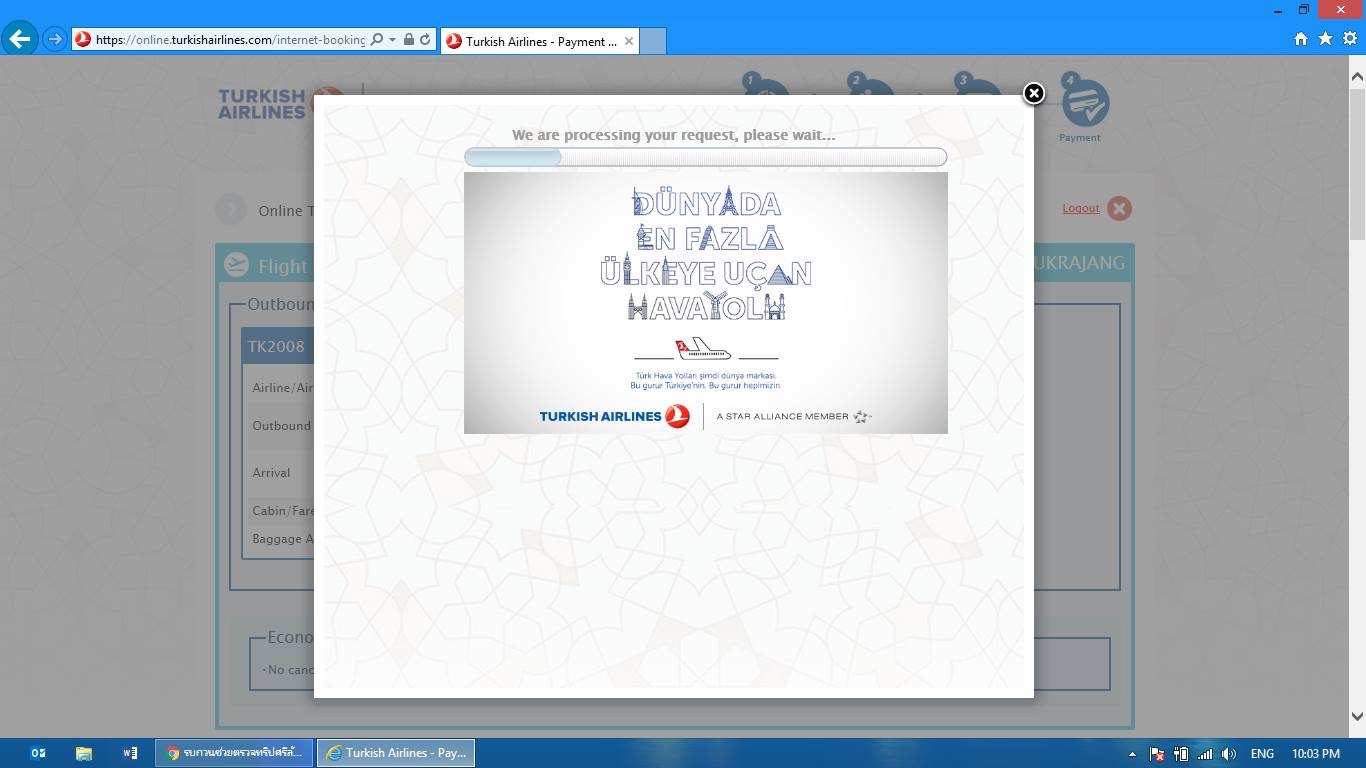1366x768 pixels.
Task: Click the TK2008 flight number header
Action: point(277,346)
